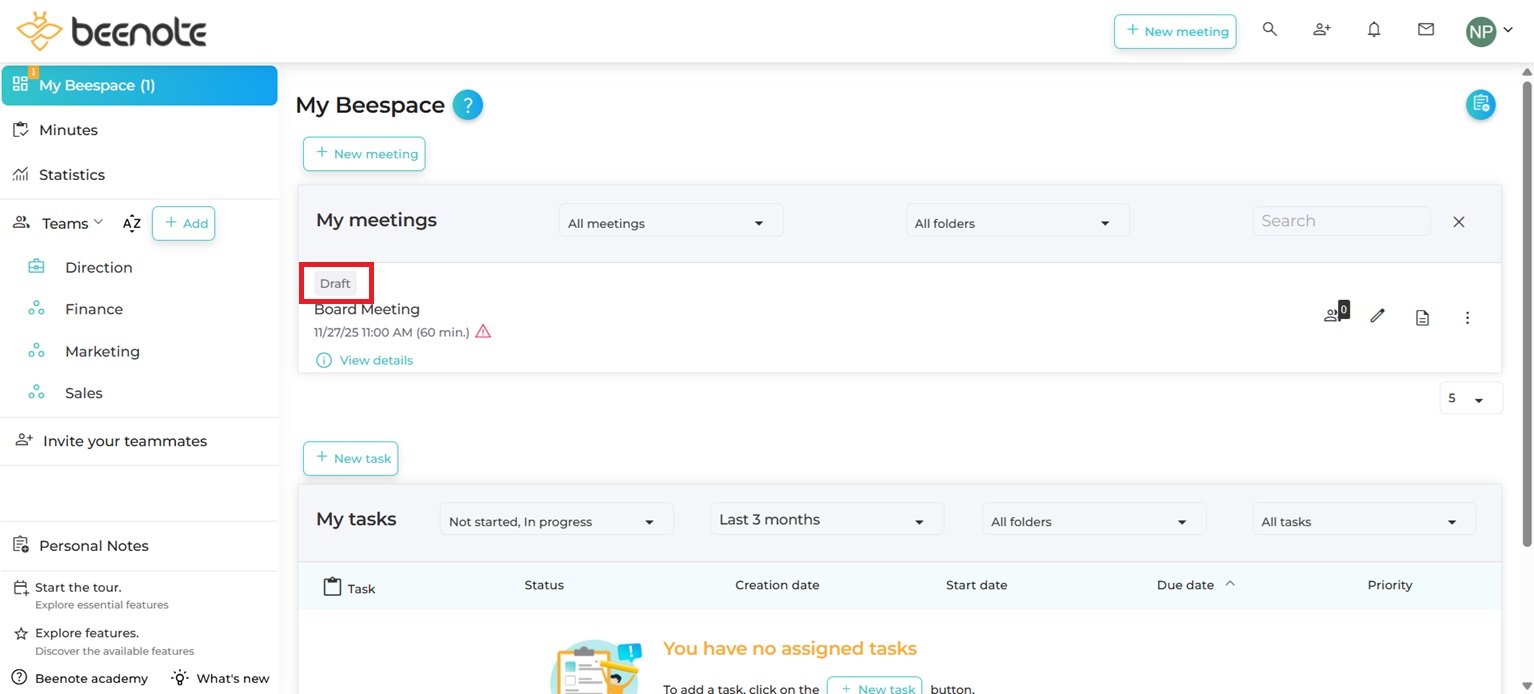Expand the Last 3 months dropdown
The height and width of the screenshot is (694, 1534).
point(826,520)
